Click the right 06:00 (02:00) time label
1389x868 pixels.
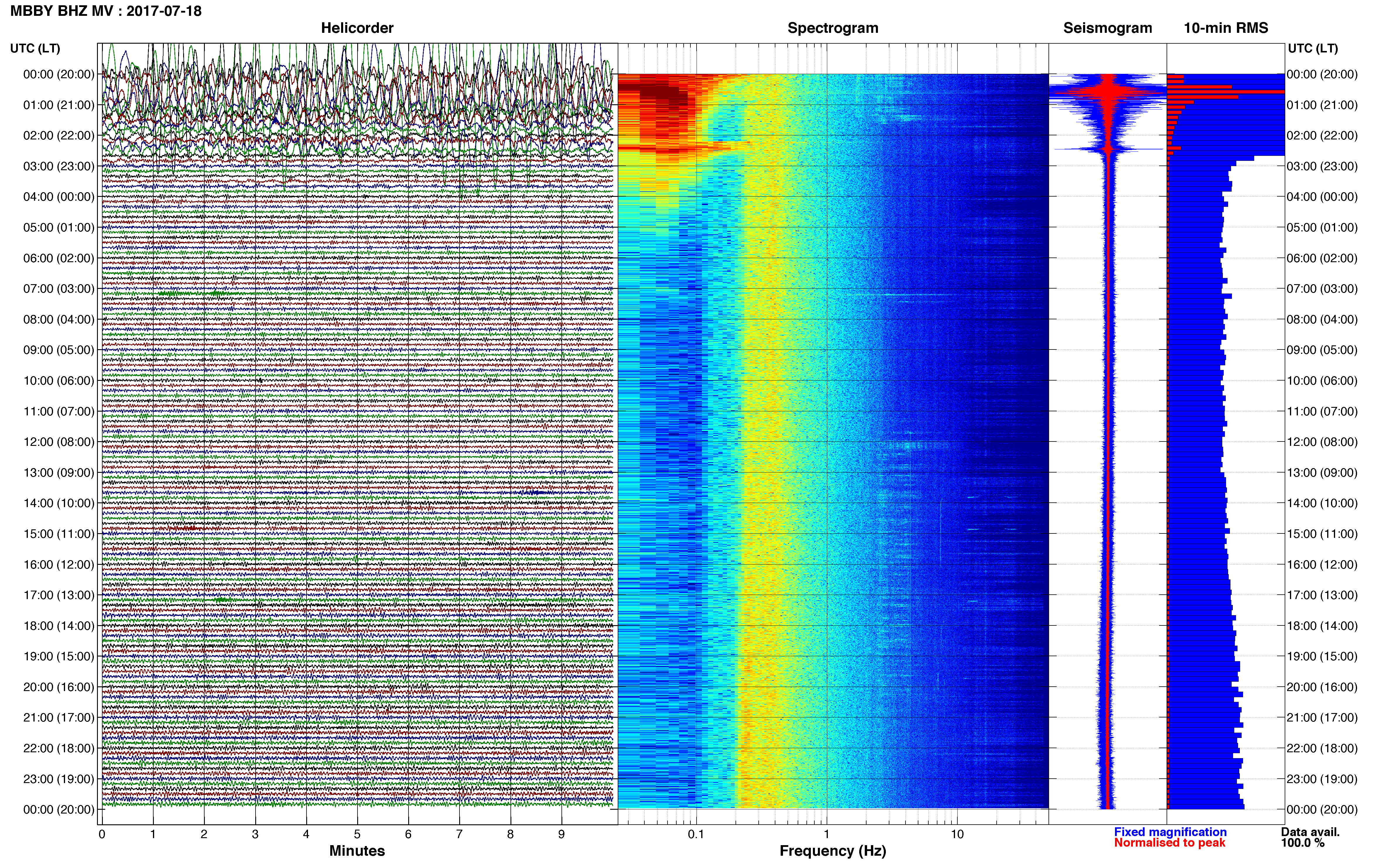[x=1322, y=258]
